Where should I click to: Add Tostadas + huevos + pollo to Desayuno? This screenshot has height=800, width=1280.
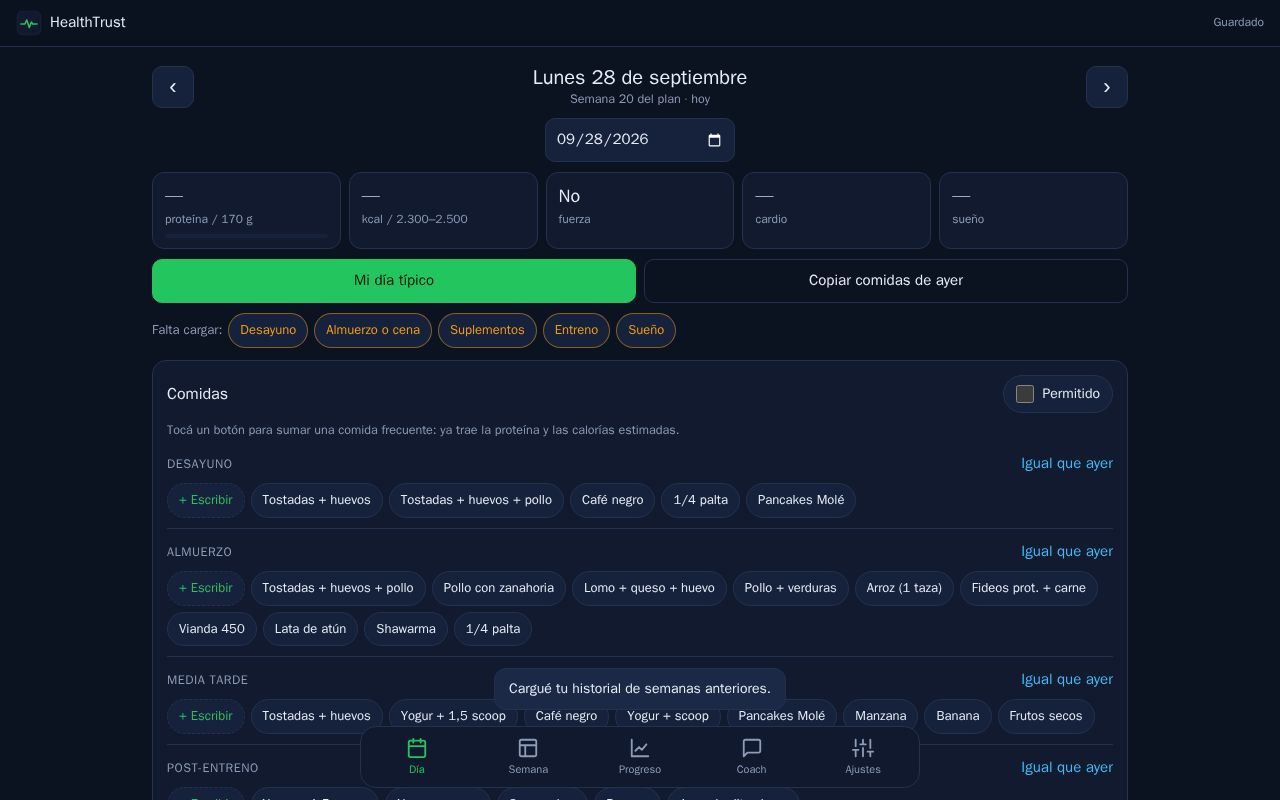pos(476,500)
